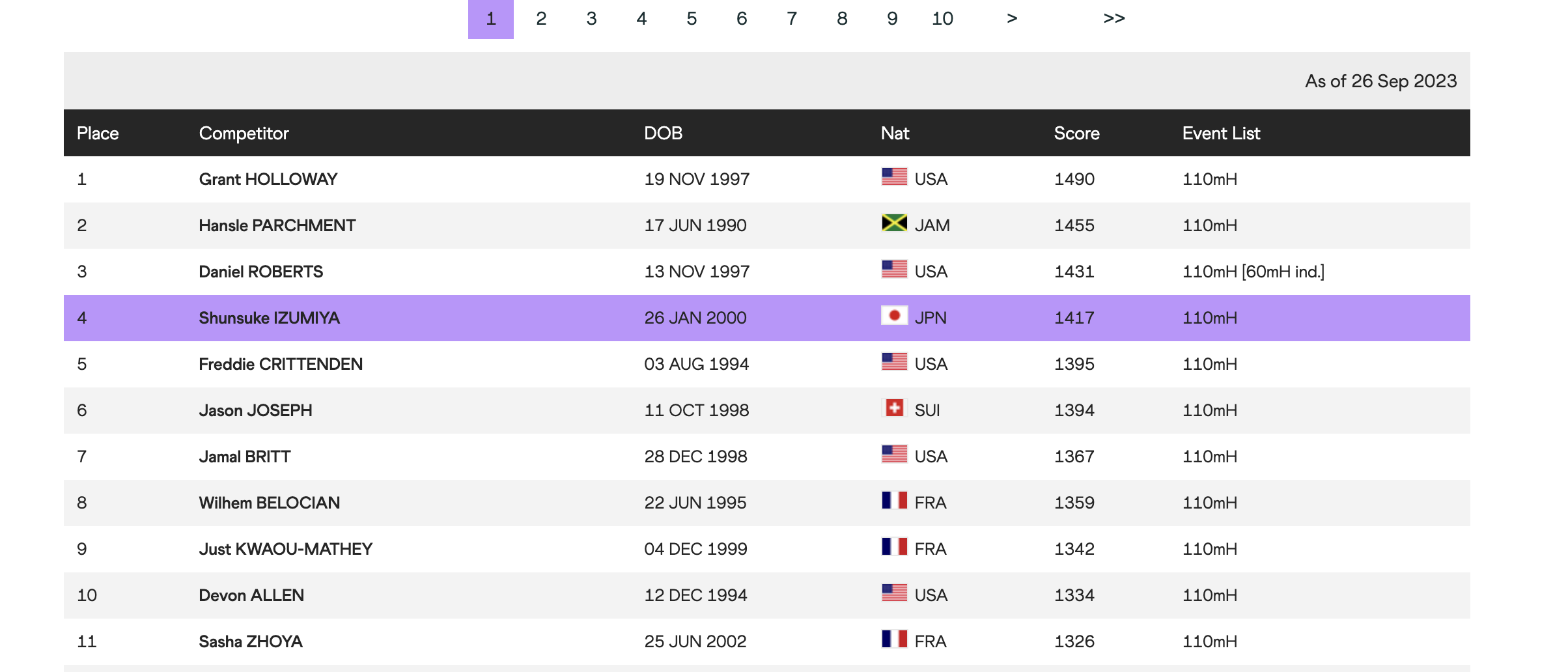Go to pagination page 8
This screenshot has width=1568, height=672.
click(842, 19)
